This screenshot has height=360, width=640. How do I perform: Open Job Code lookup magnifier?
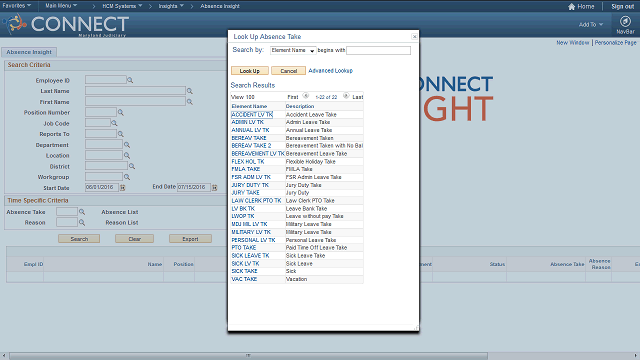tap(114, 123)
